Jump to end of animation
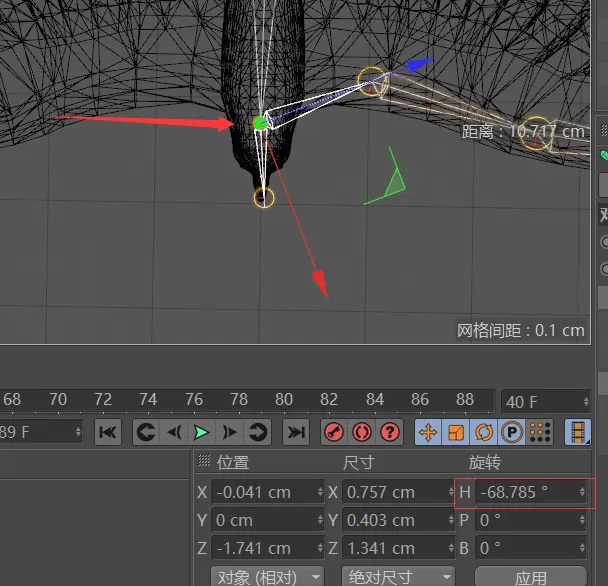This screenshot has width=608, height=586. pyautogui.click(x=295, y=432)
